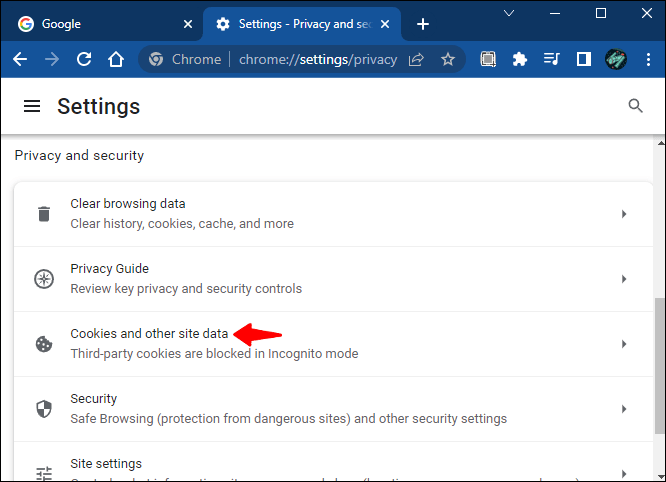Screen dimensions: 666x482
Task: Click the cookie icon
Action: pos(44,344)
